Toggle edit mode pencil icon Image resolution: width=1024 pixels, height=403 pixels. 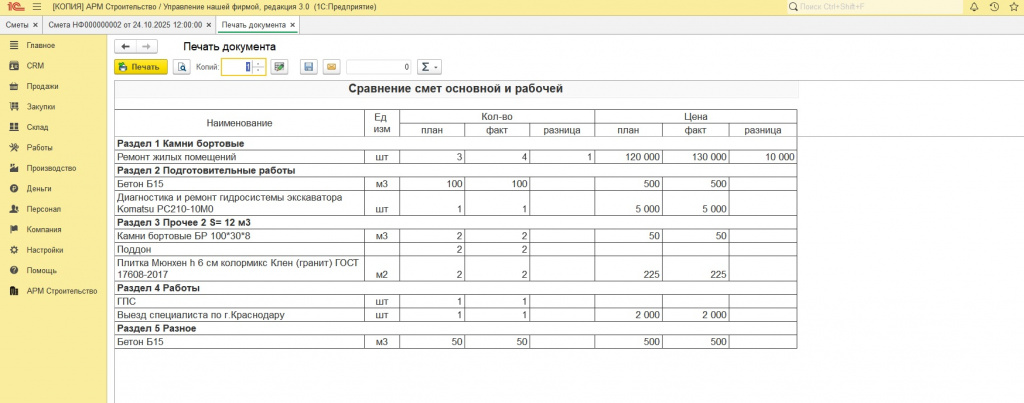click(x=280, y=67)
